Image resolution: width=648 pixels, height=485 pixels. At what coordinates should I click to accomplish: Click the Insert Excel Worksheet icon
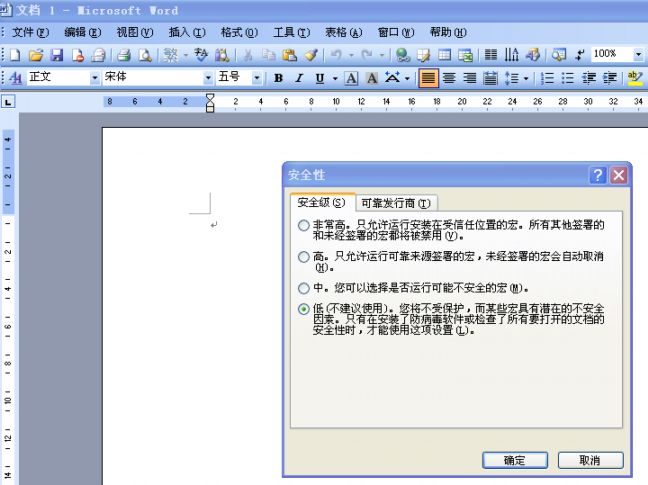point(465,55)
